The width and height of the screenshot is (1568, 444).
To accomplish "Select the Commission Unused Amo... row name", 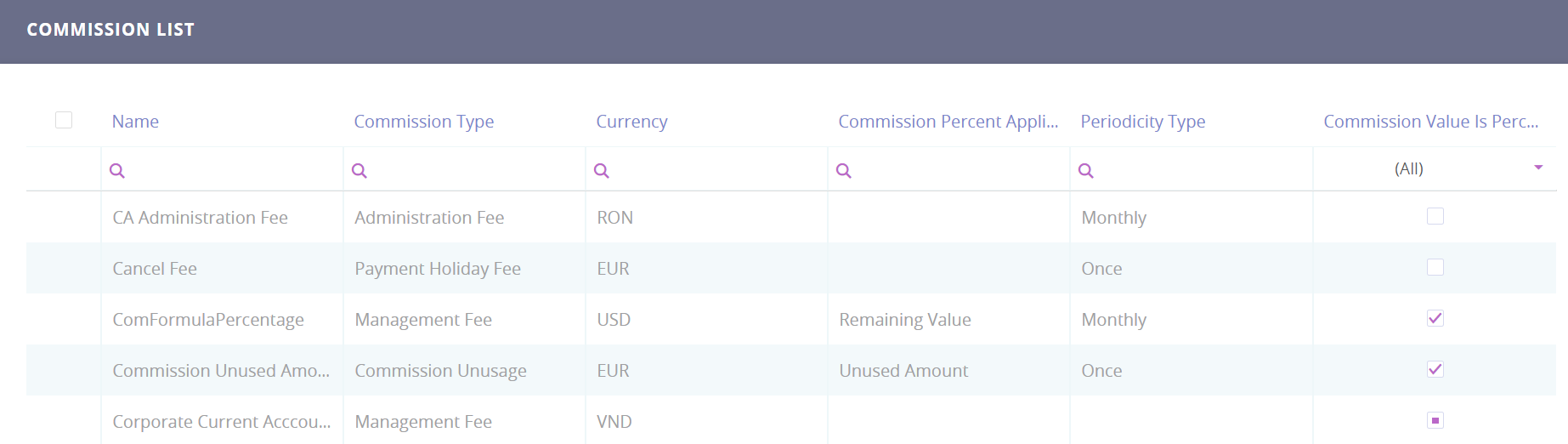I will [221, 371].
